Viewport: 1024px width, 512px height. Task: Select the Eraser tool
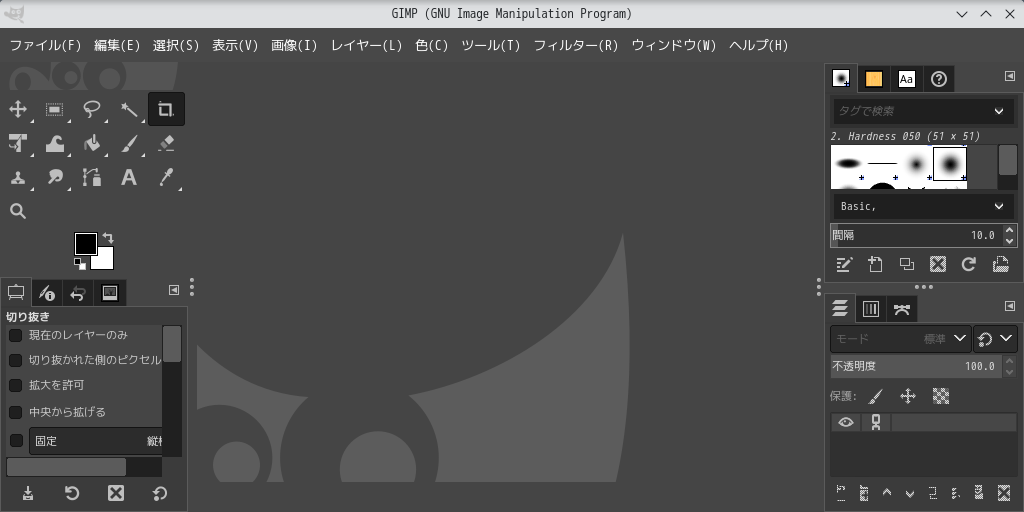pos(167,143)
